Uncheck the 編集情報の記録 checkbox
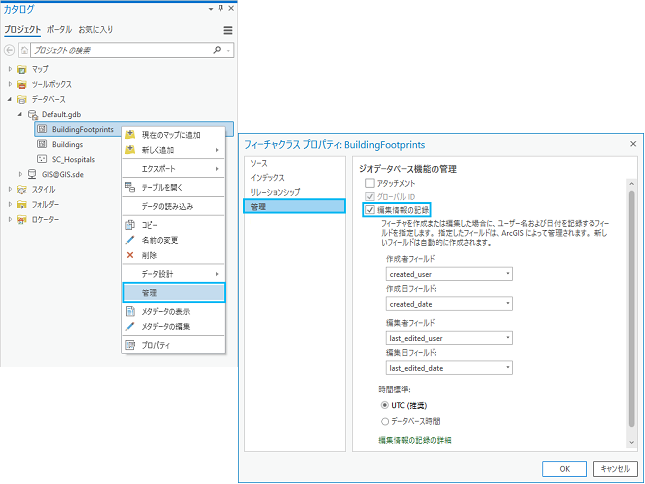 click(x=370, y=210)
